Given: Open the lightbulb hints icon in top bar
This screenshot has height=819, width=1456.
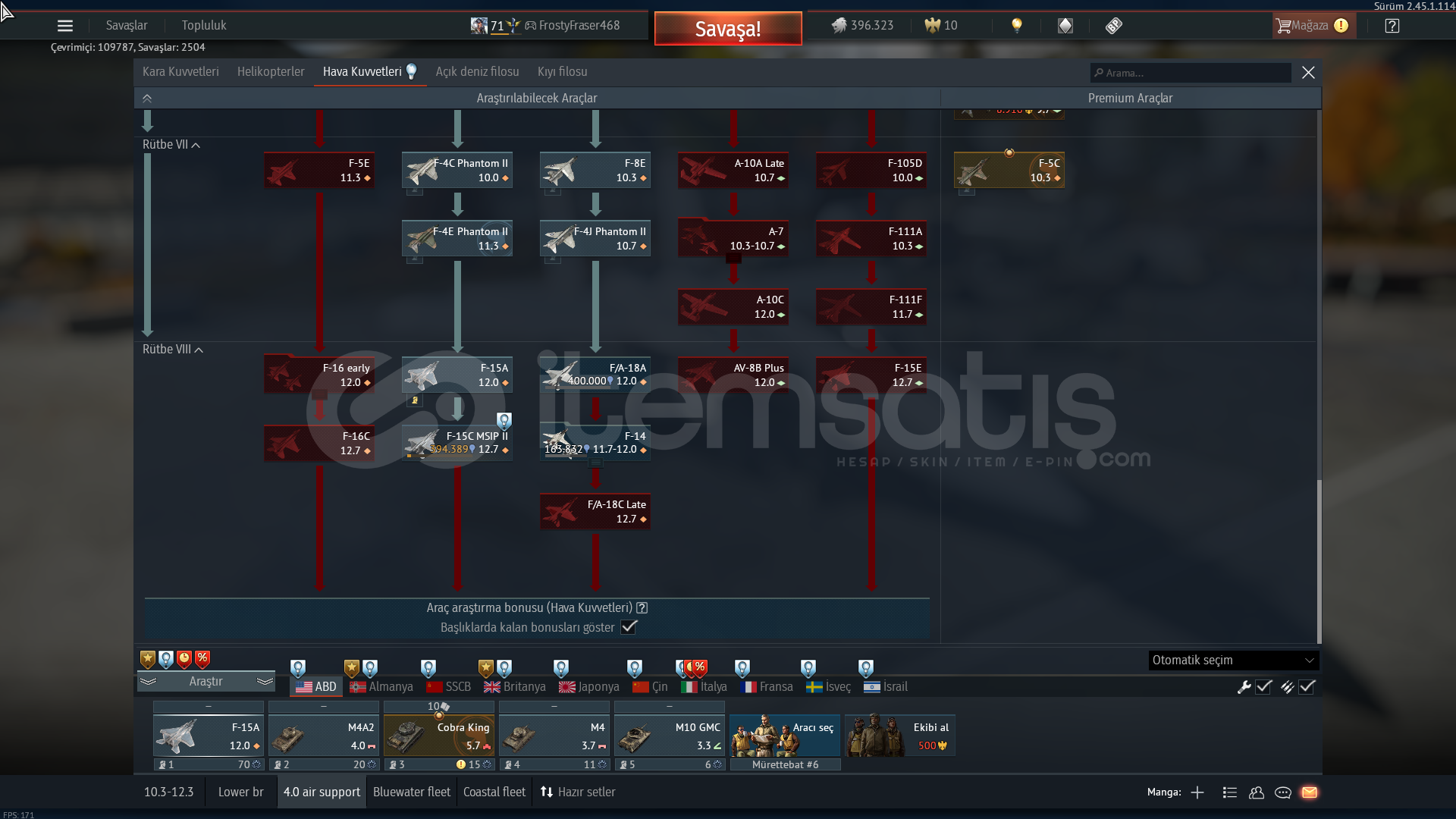Looking at the screenshot, I should point(1017,26).
